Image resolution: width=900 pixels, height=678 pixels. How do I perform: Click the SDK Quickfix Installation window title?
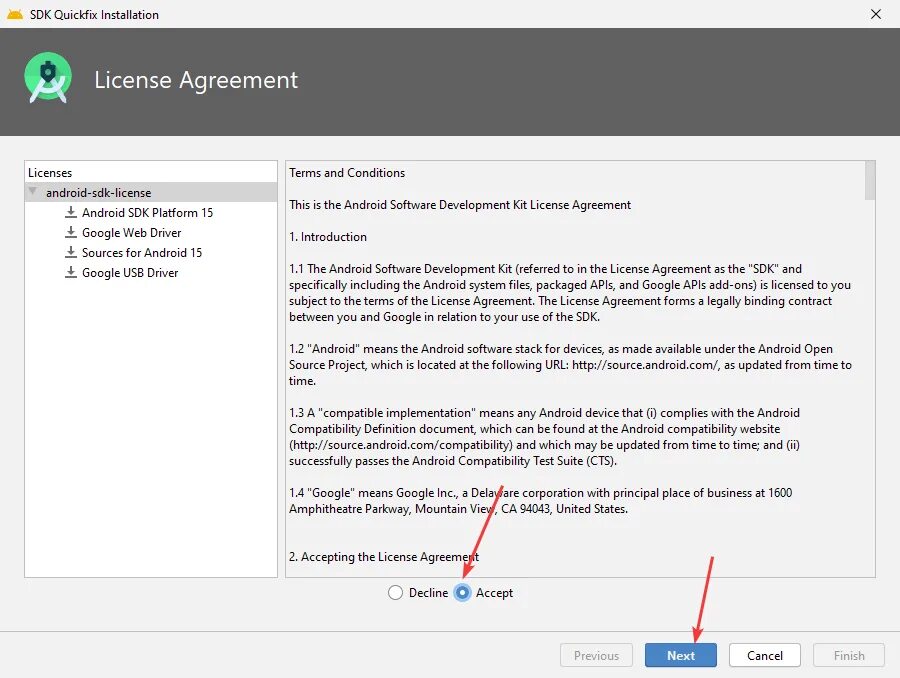(94, 14)
